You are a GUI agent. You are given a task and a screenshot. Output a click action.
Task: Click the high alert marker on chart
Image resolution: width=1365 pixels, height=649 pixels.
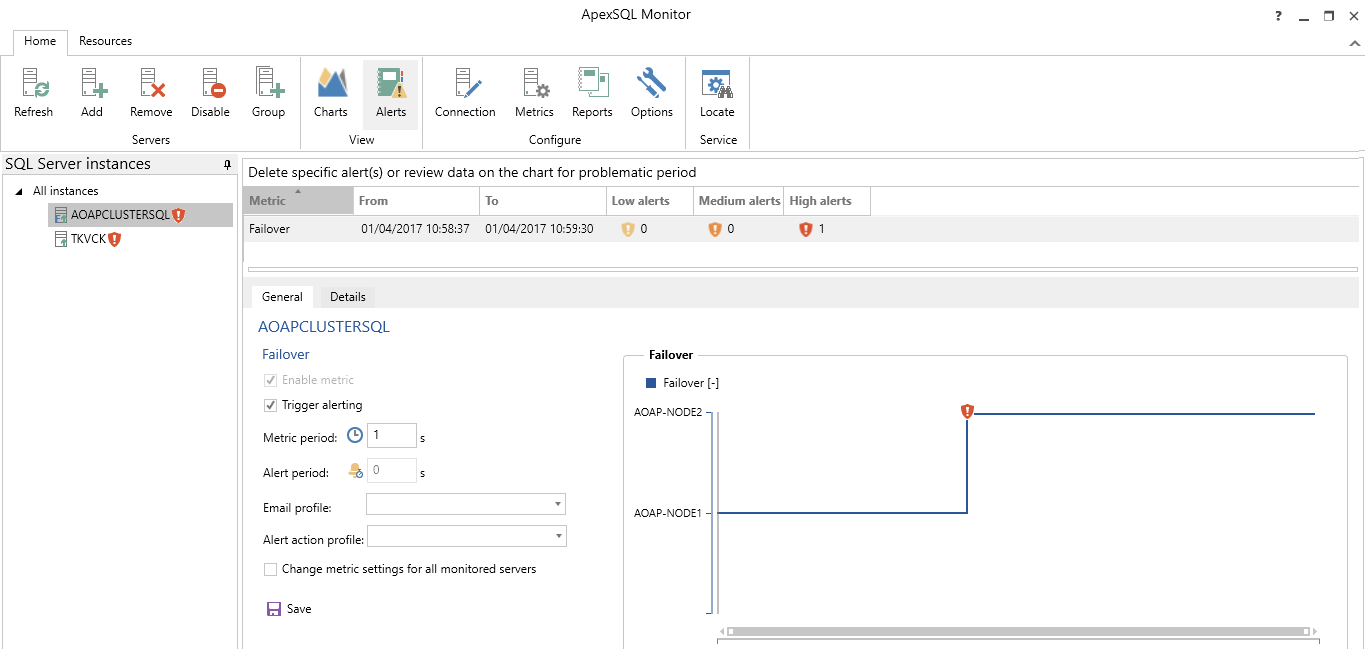coord(967,411)
